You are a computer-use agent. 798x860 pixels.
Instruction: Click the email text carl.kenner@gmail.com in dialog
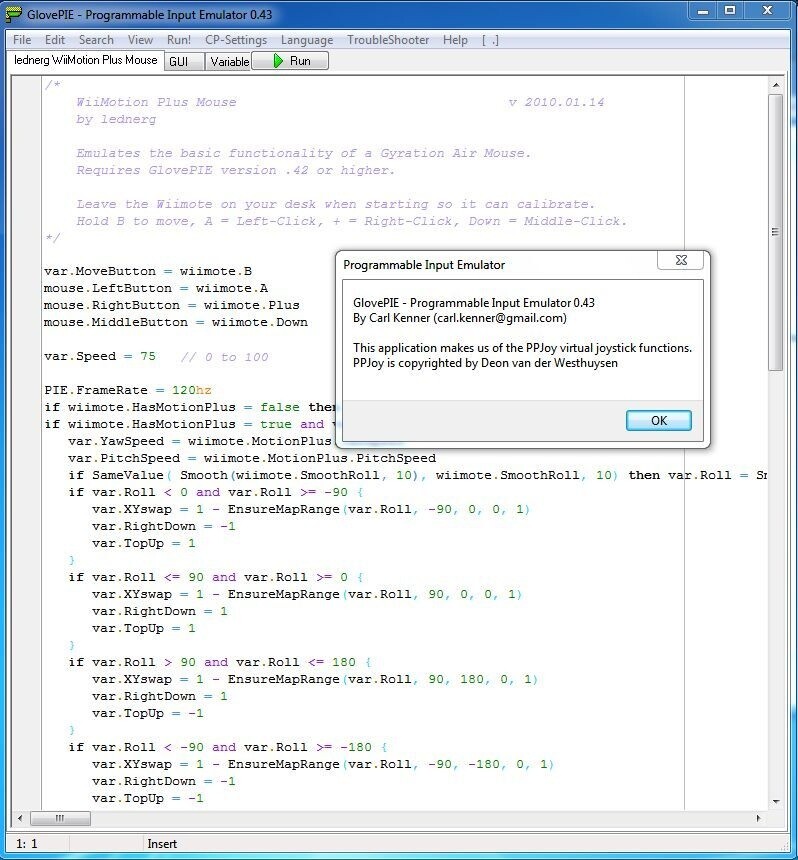coord(500,318)
